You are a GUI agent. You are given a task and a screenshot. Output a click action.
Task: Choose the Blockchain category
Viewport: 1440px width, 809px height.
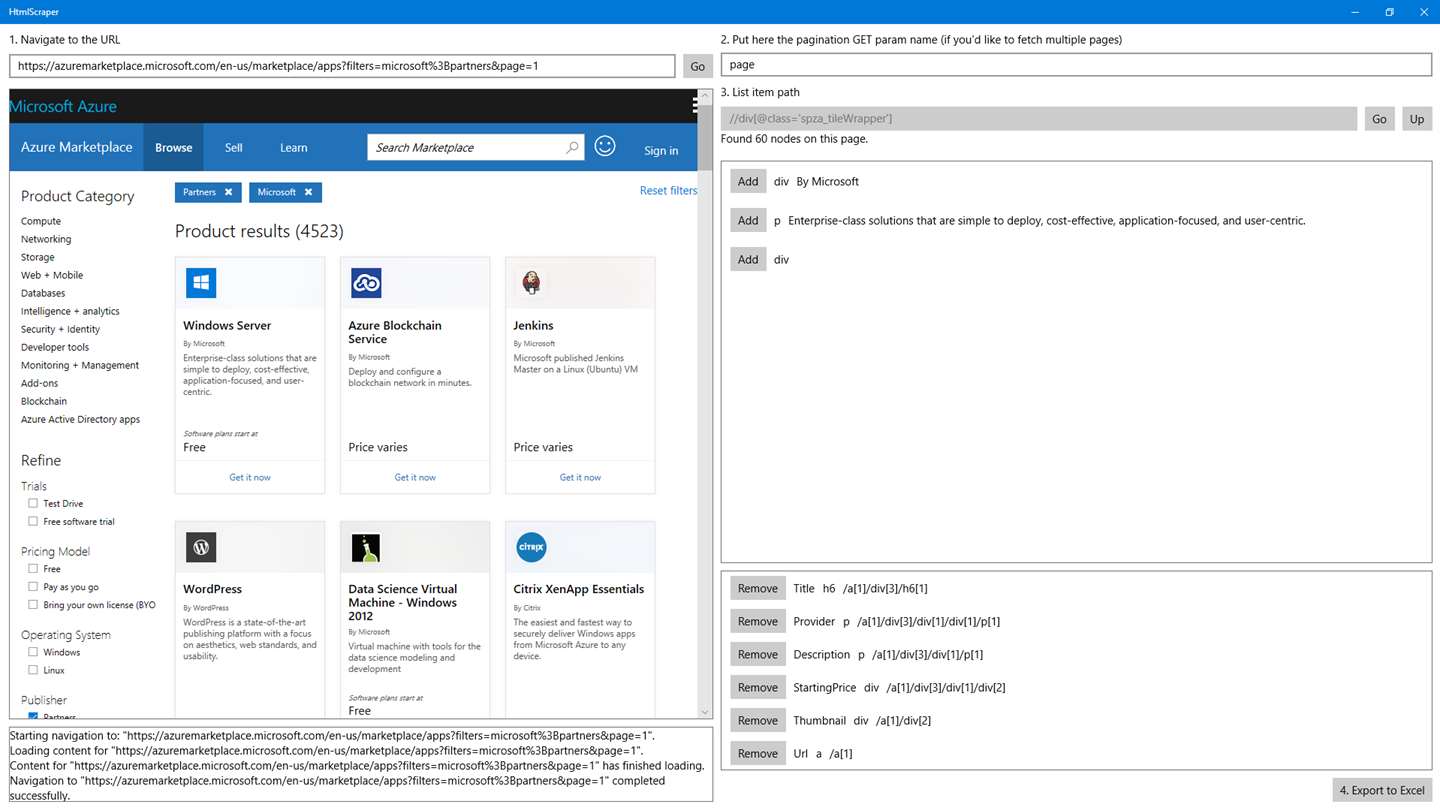click(44, 401)
